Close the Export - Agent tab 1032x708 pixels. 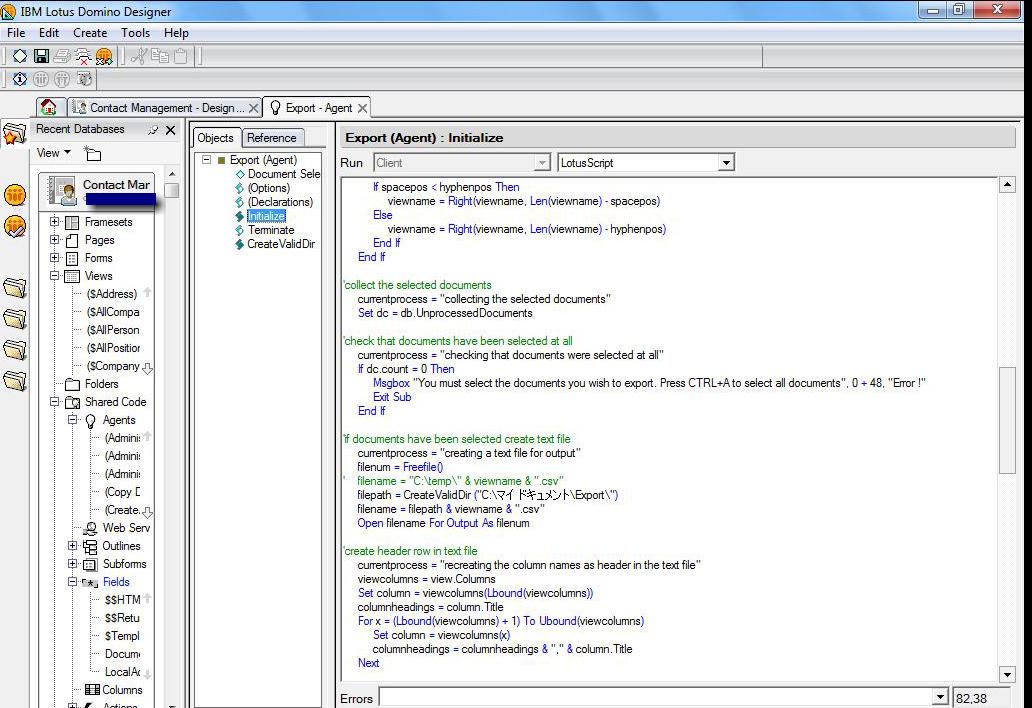pyautogui.click(x=362, y=108)
